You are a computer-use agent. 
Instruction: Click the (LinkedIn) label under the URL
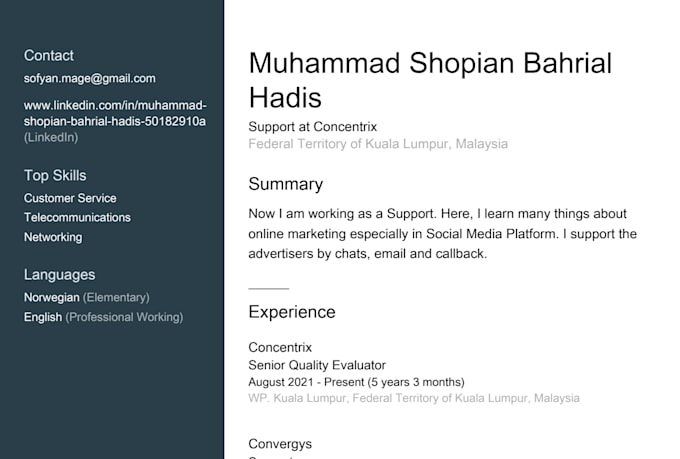click(x=51, y=138)
